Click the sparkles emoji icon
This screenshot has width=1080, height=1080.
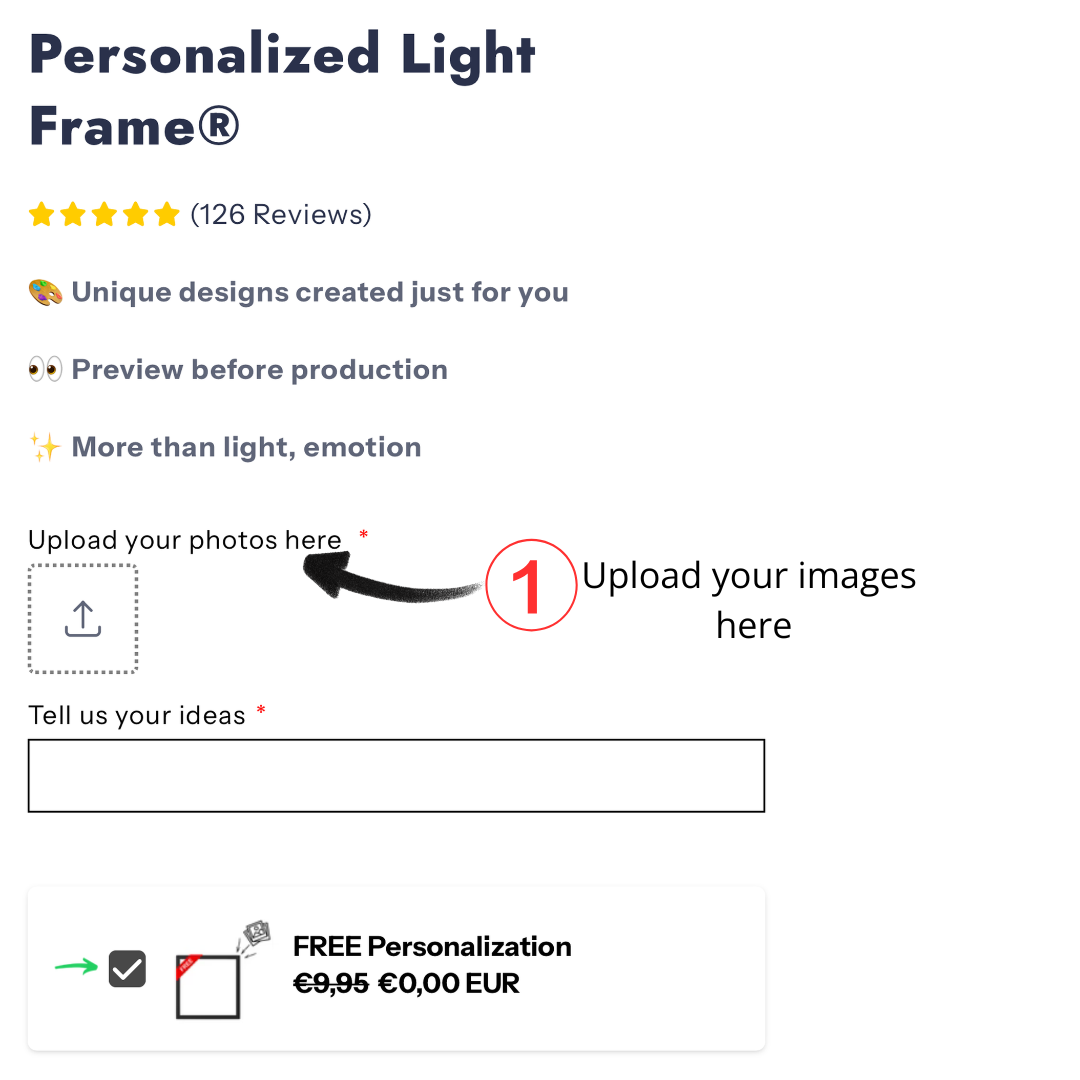click(x=45, y=447)
